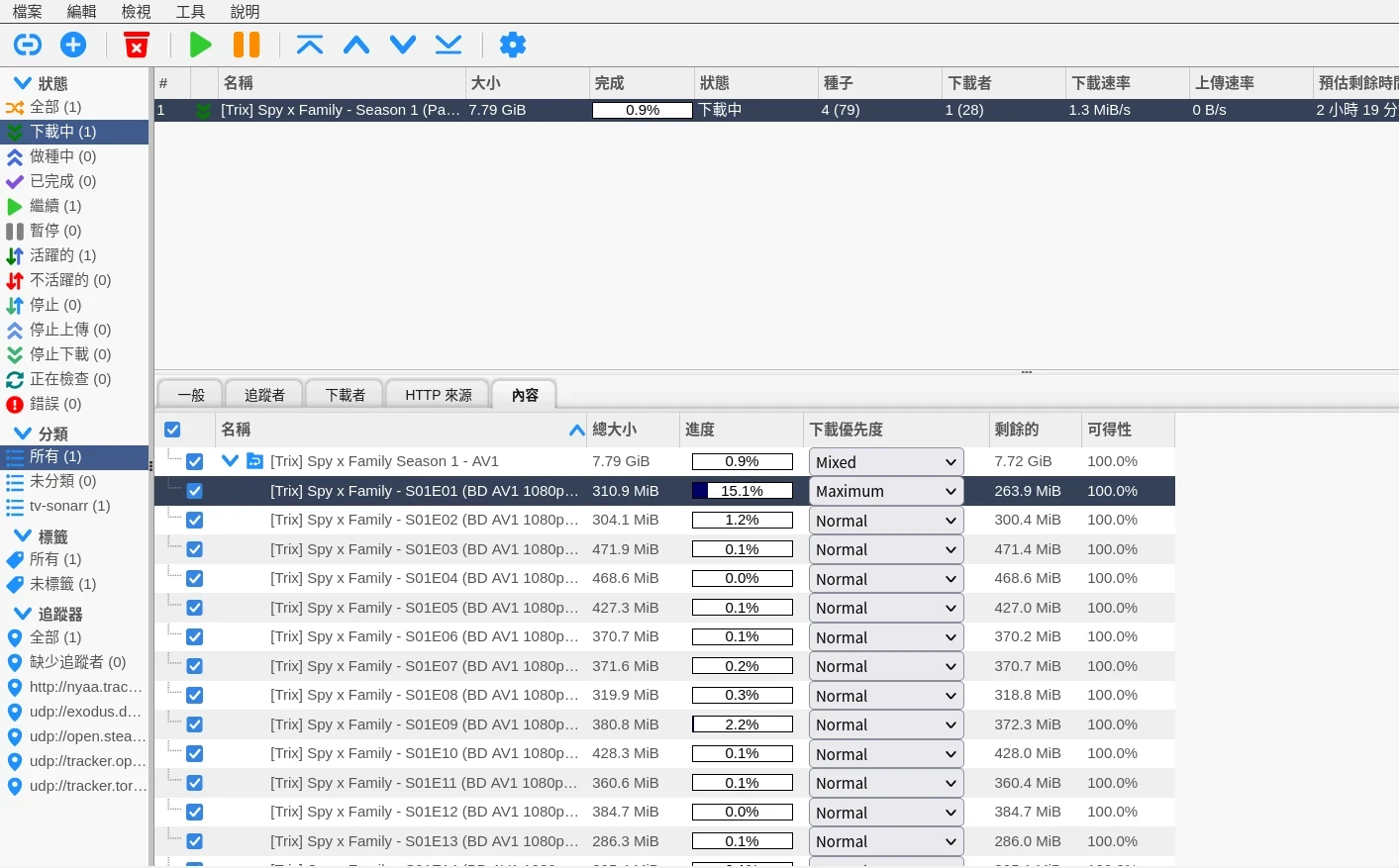This screenshot has height=868, width=1399.
Task: Toggle the select-all checkbox in content header
Action: [x=172, y=430]
